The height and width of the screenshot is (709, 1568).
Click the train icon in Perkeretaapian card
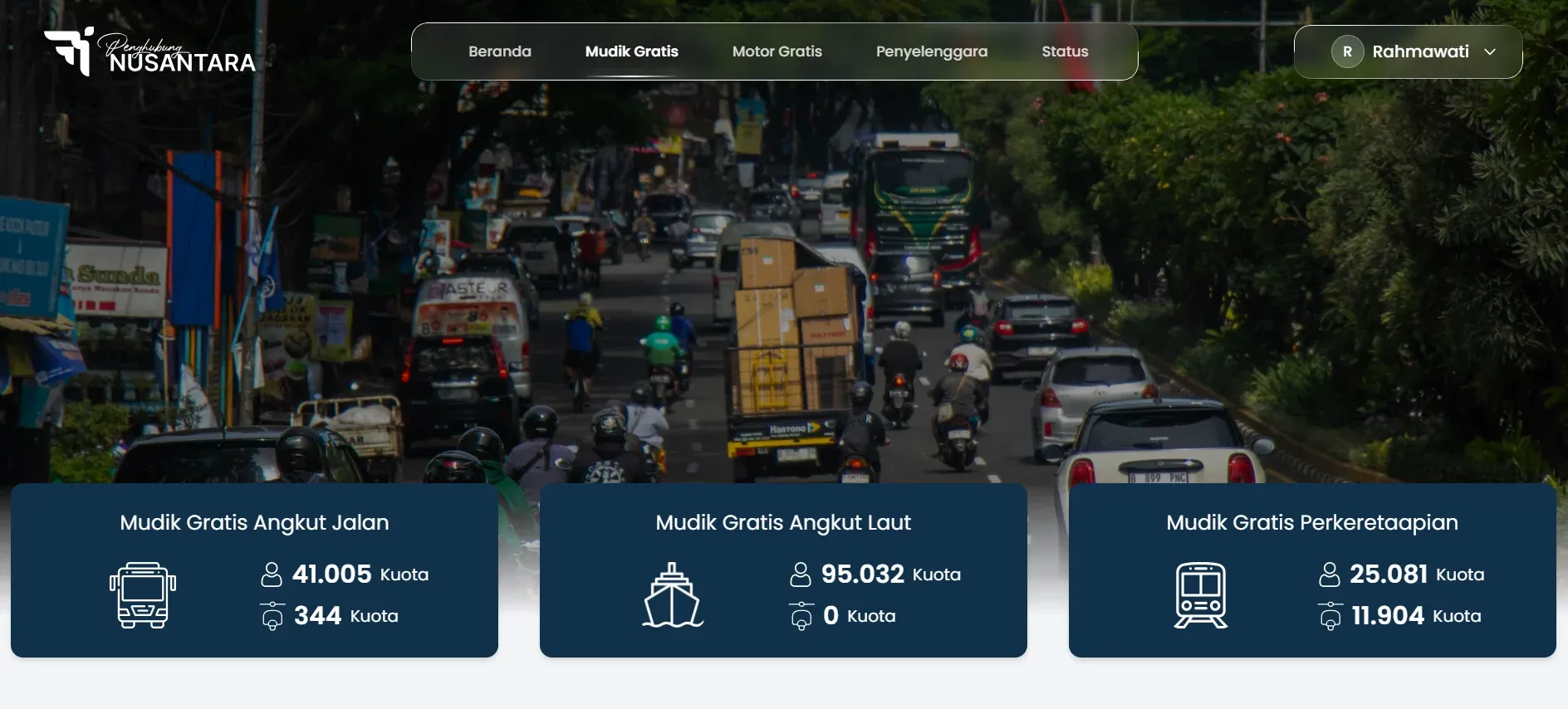pos(1201,595)
